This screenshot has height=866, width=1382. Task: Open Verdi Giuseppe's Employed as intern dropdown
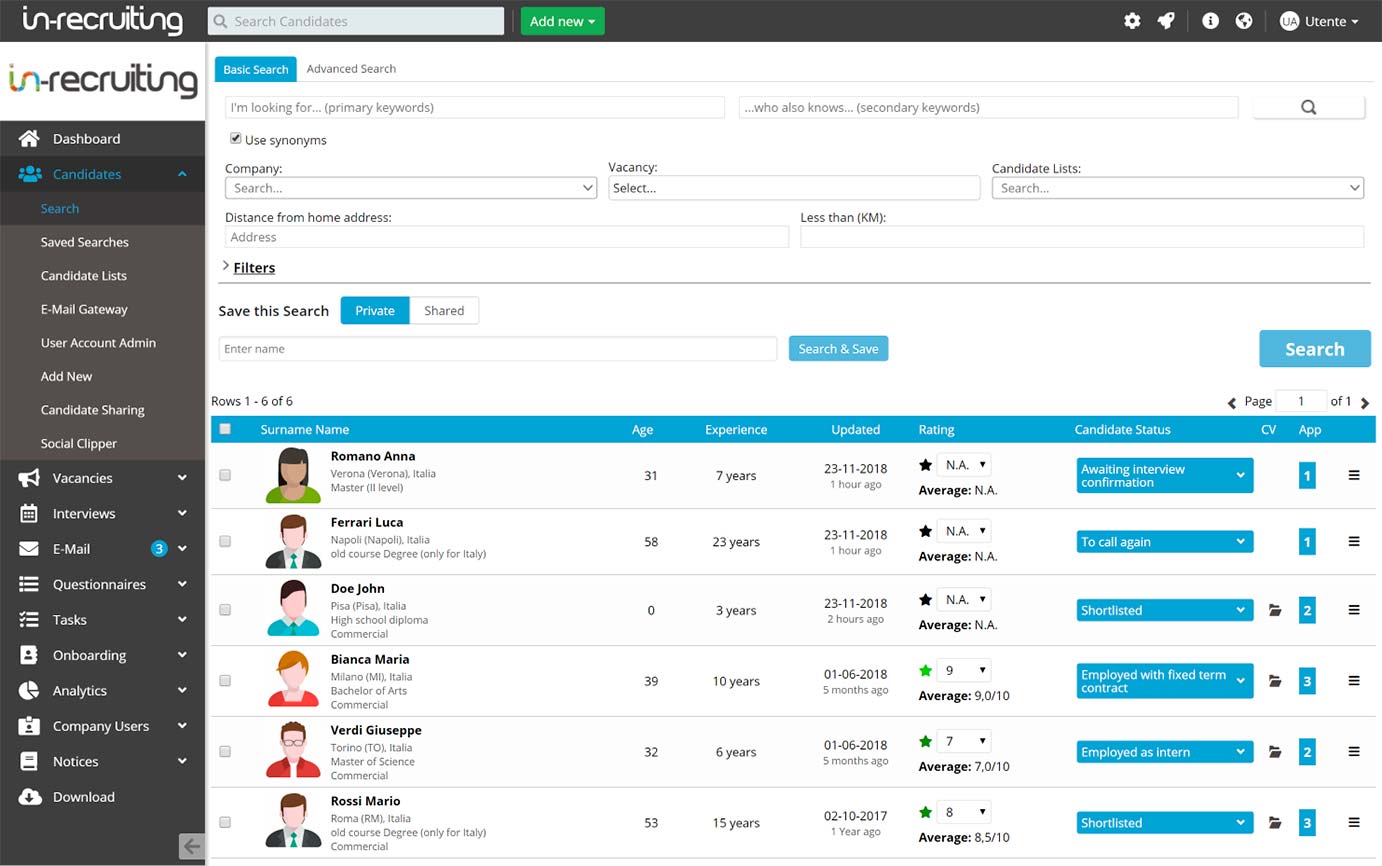pos(1165,752)
